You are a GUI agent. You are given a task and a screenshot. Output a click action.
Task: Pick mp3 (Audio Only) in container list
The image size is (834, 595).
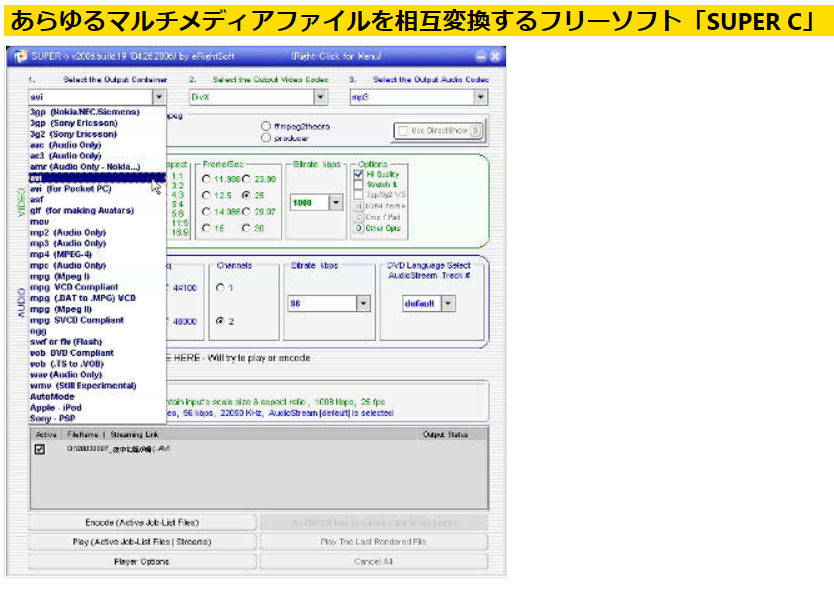tap(68, 244)
